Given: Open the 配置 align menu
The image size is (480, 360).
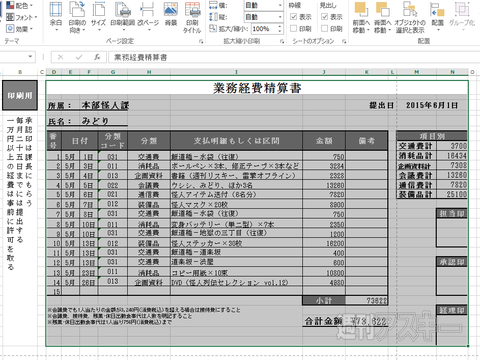Looking at the screenshot, I should [x=438, y=17].
